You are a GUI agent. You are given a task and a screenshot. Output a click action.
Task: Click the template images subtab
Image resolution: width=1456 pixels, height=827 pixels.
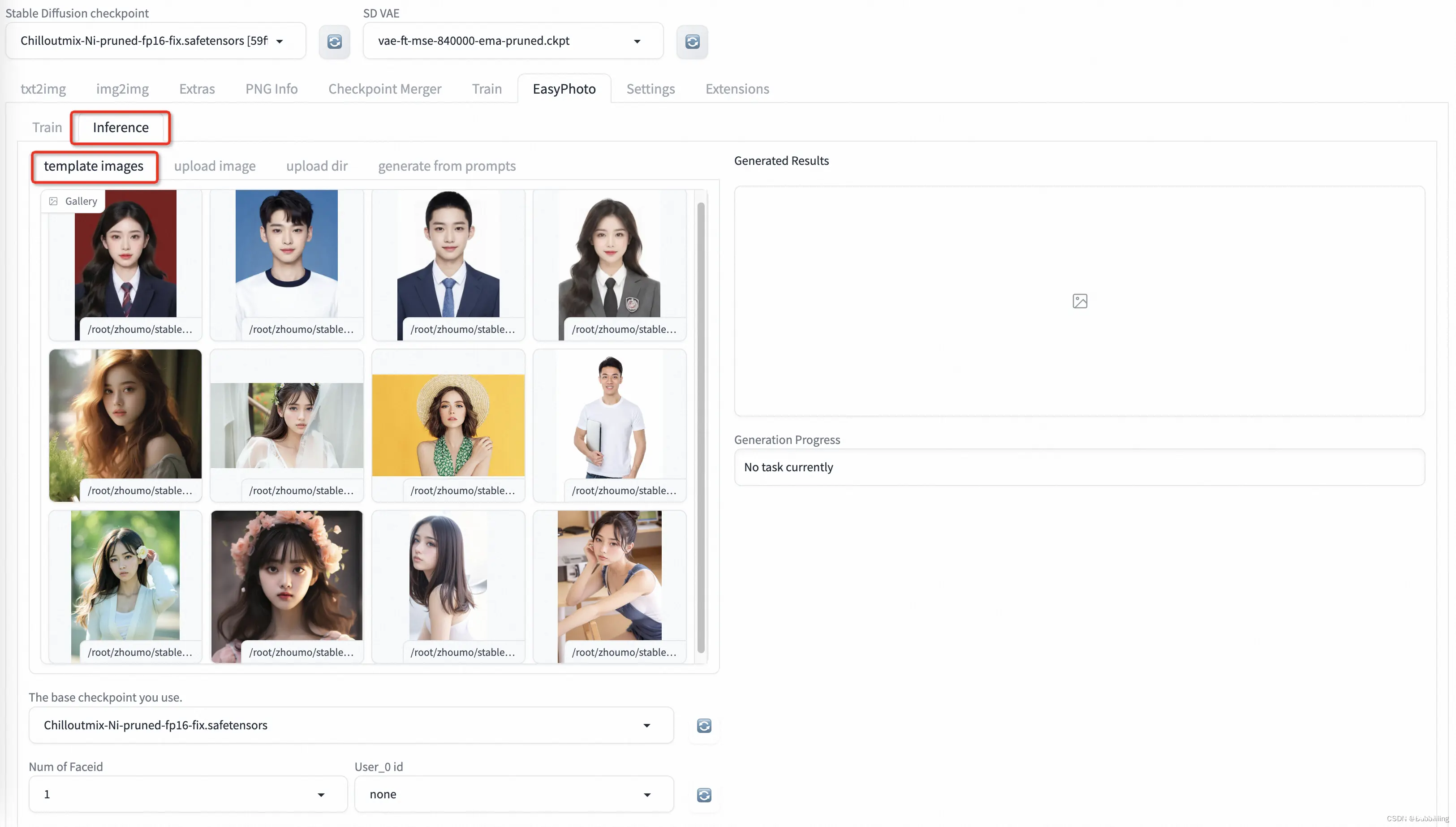click(x=93, y=165)
